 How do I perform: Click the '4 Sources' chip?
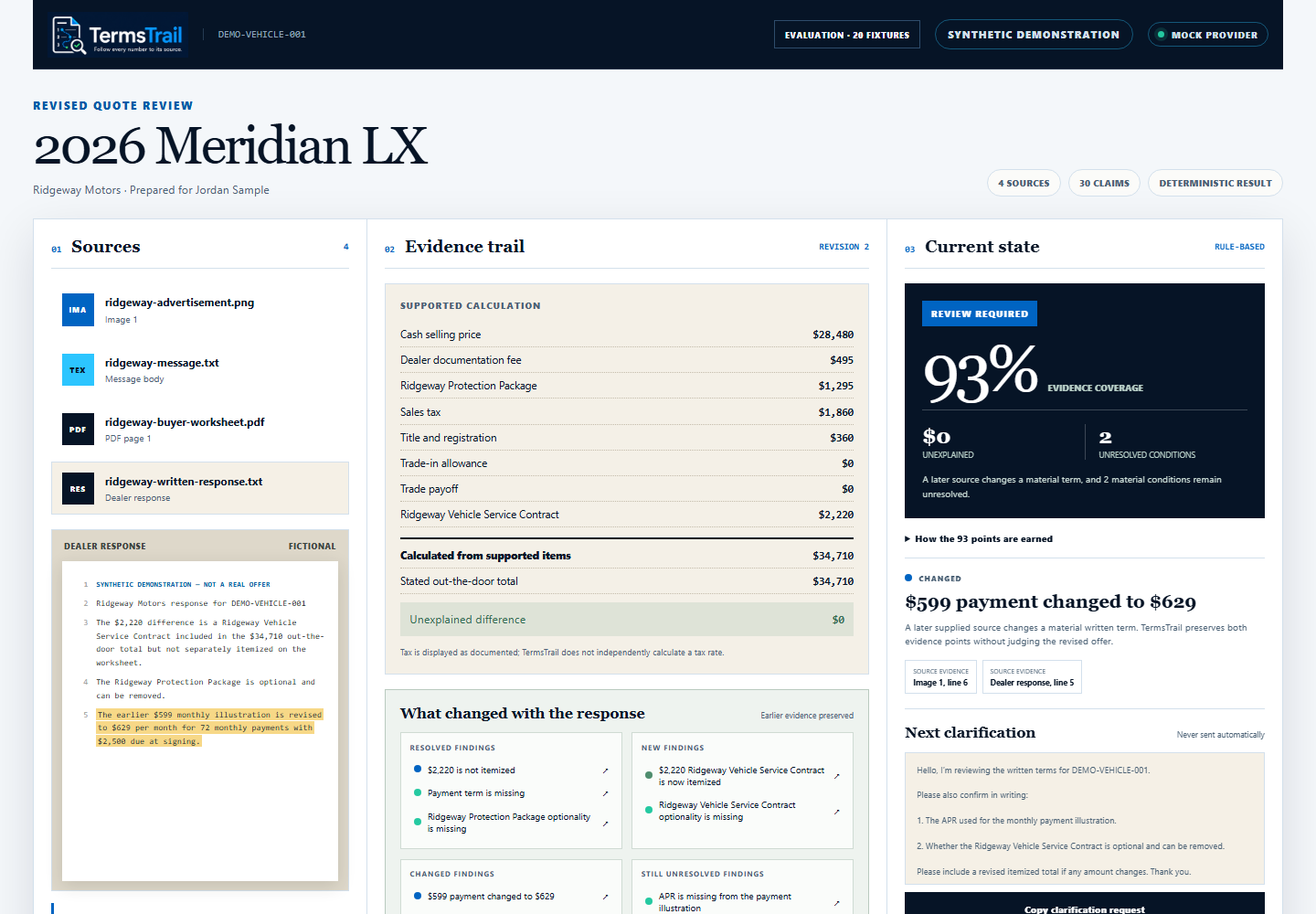tap(1024, 183)
